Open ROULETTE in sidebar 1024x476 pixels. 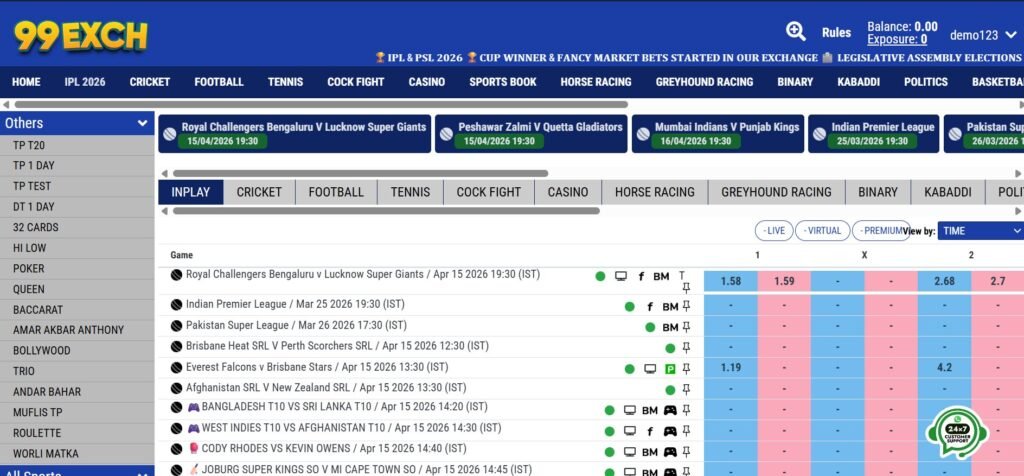coord(77,433)
